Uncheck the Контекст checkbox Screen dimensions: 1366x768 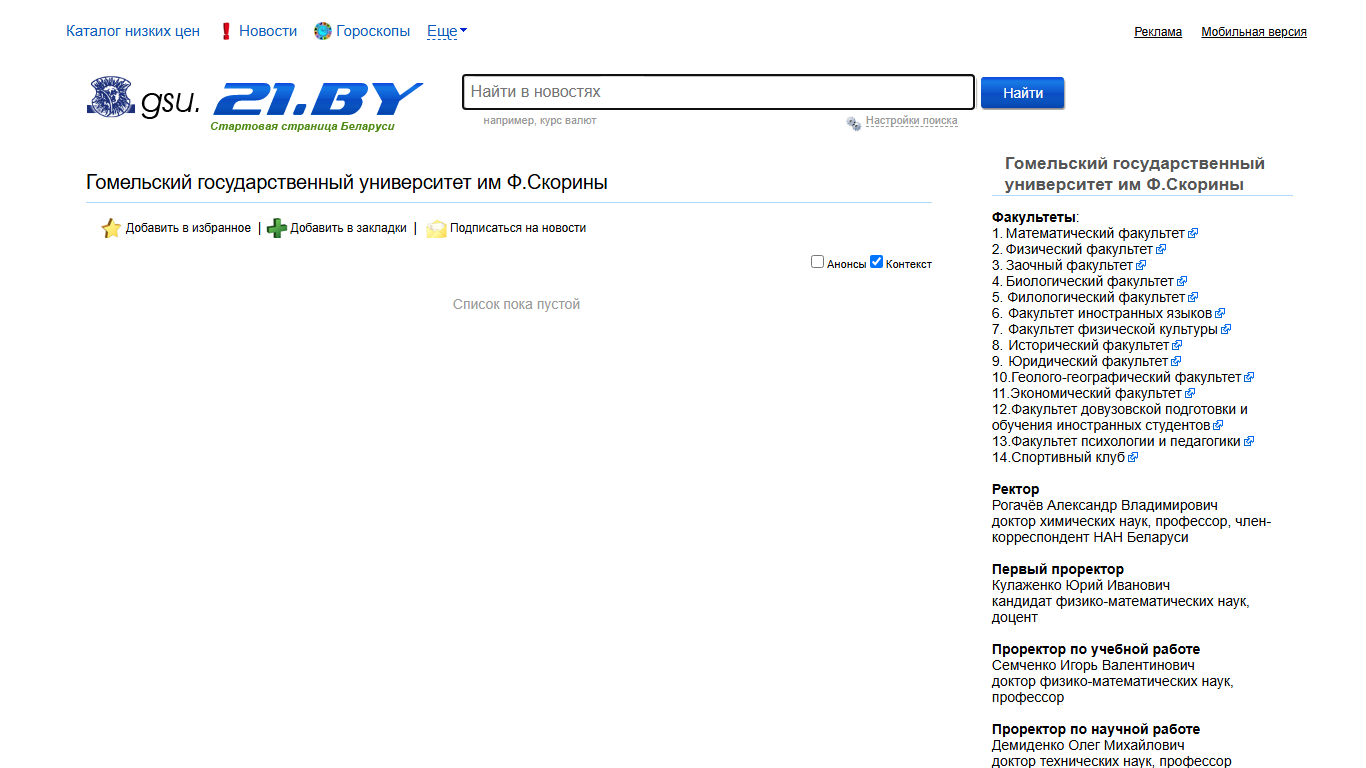pyautogui.click(x=876, y=262)
